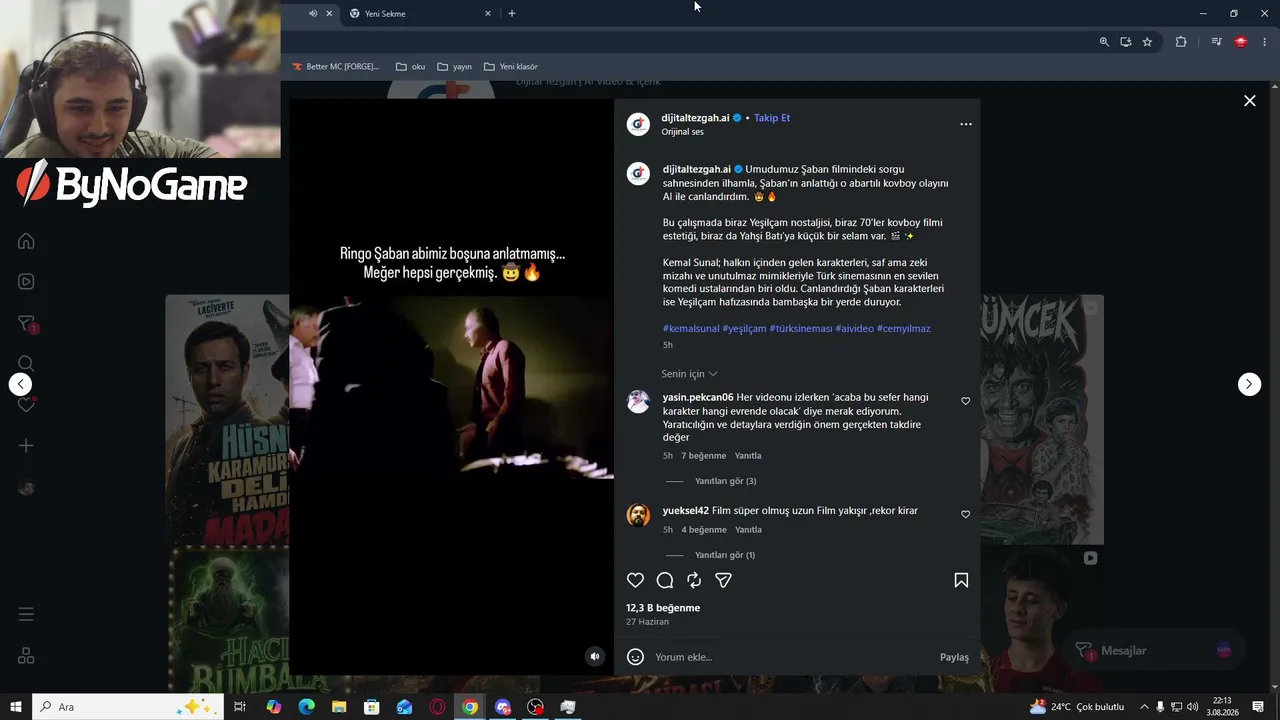Open the Better MC [FORGE] bookmark

[335, 67]
